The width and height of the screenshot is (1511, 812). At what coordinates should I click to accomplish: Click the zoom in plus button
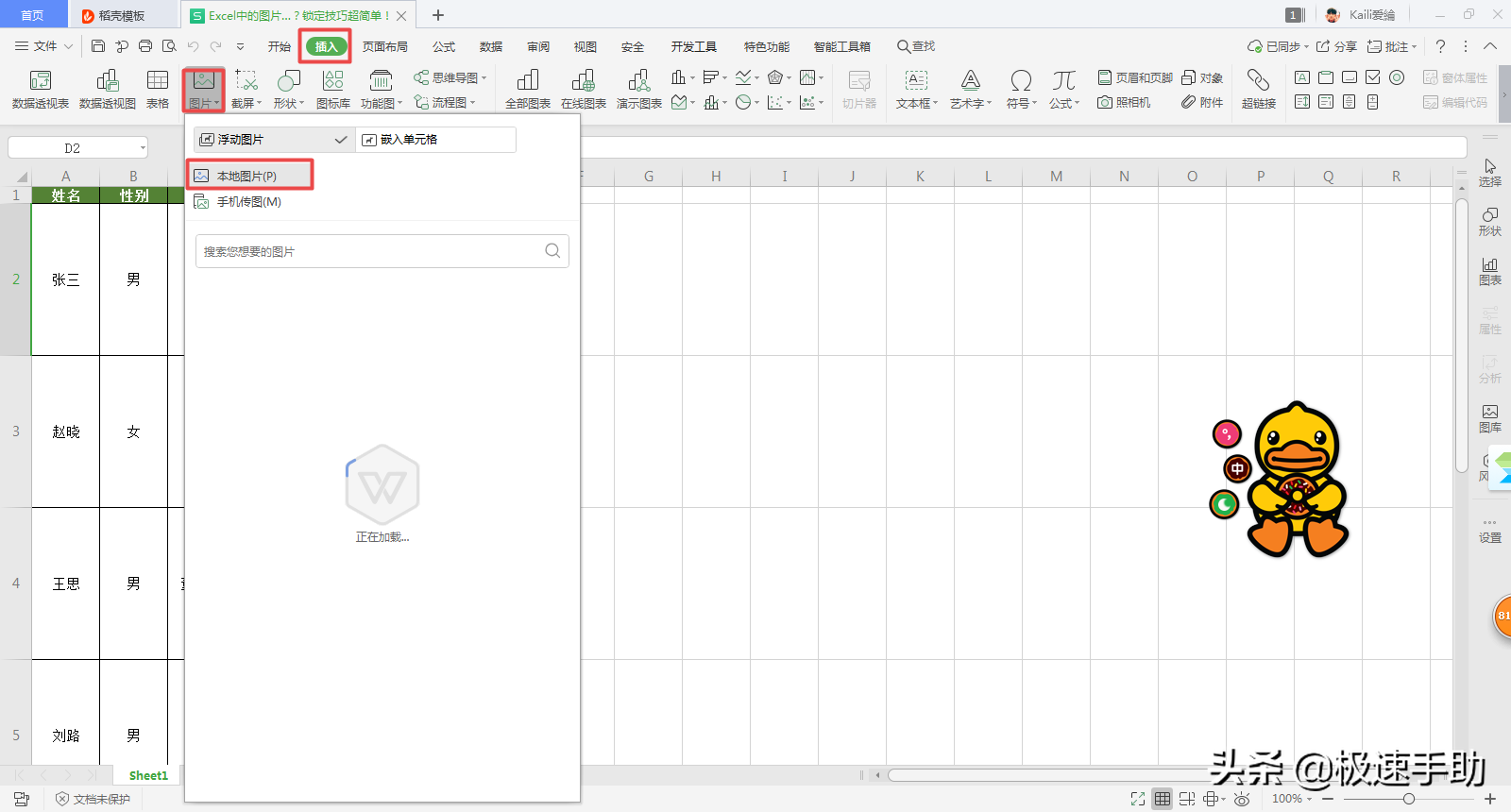pos(1490,799)
